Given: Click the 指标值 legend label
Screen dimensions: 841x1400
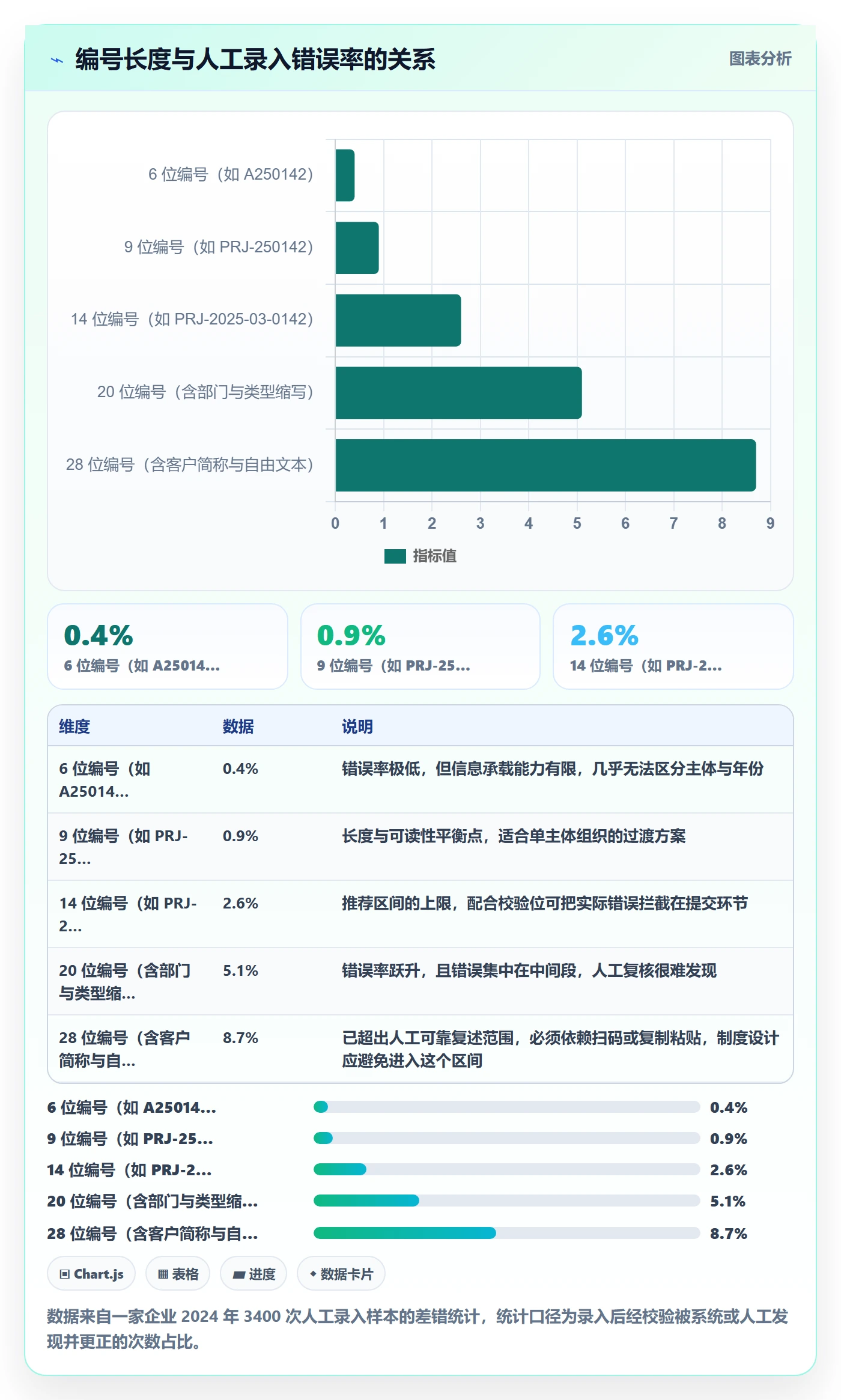Looking at the screenshot, I should pos(434,556).
